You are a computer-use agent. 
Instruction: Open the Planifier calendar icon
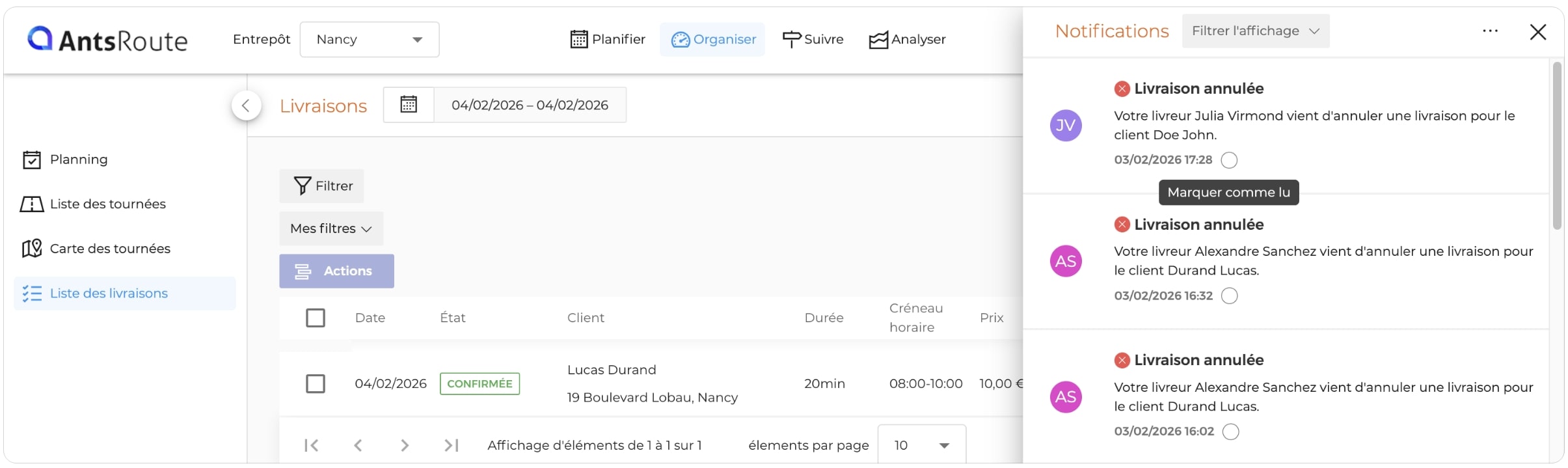[x=578, y=40]
